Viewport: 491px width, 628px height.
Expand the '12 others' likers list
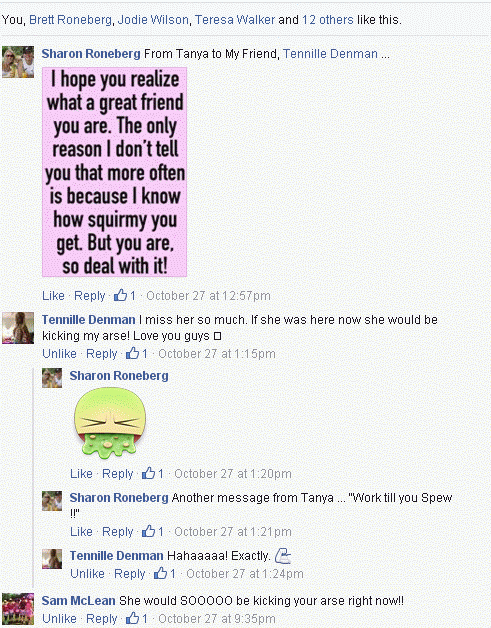pos(328,20)
